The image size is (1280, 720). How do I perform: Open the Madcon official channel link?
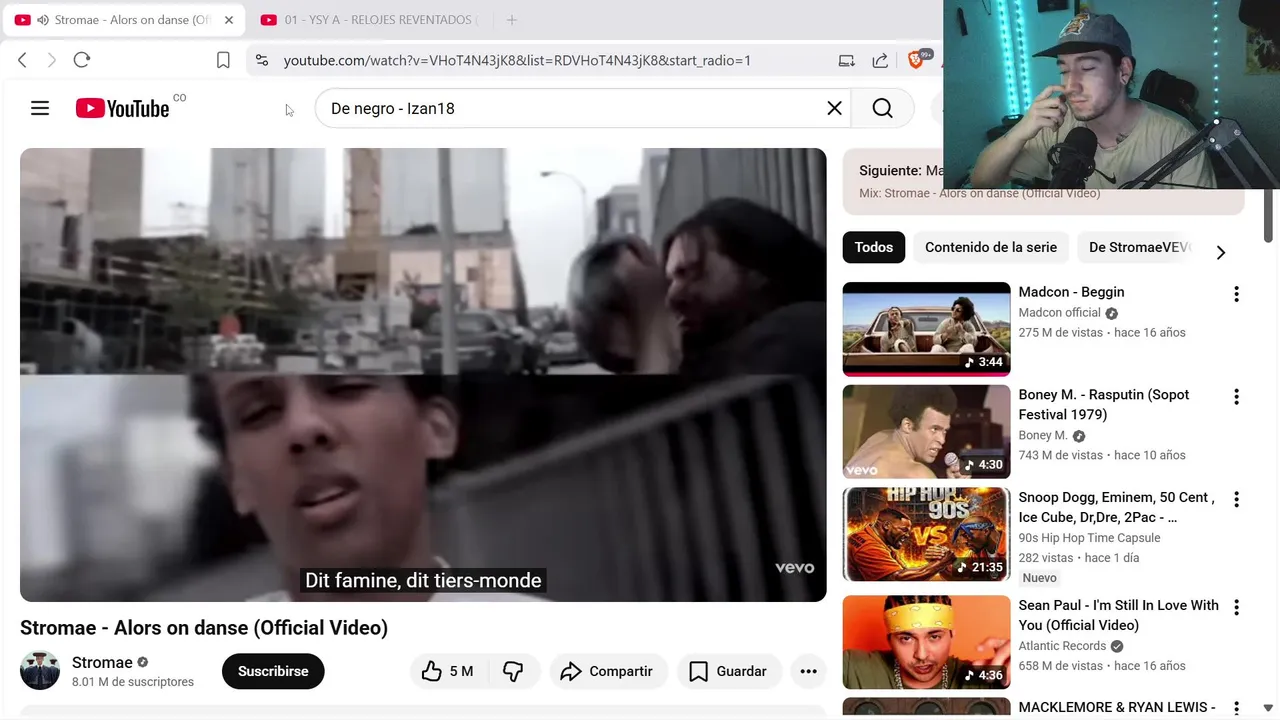tap(1059, 313)
